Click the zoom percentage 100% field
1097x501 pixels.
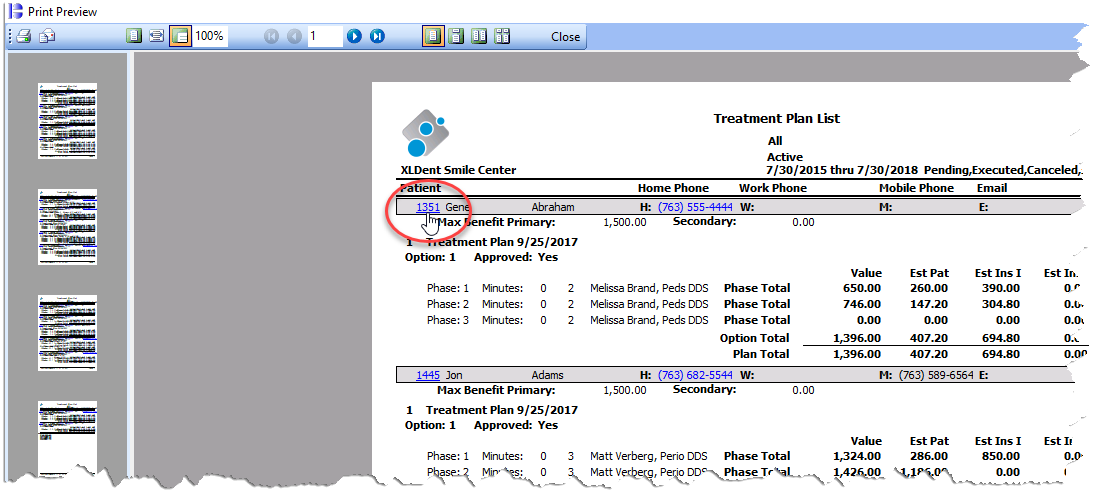pyautogui.click(x=210, y=37)
